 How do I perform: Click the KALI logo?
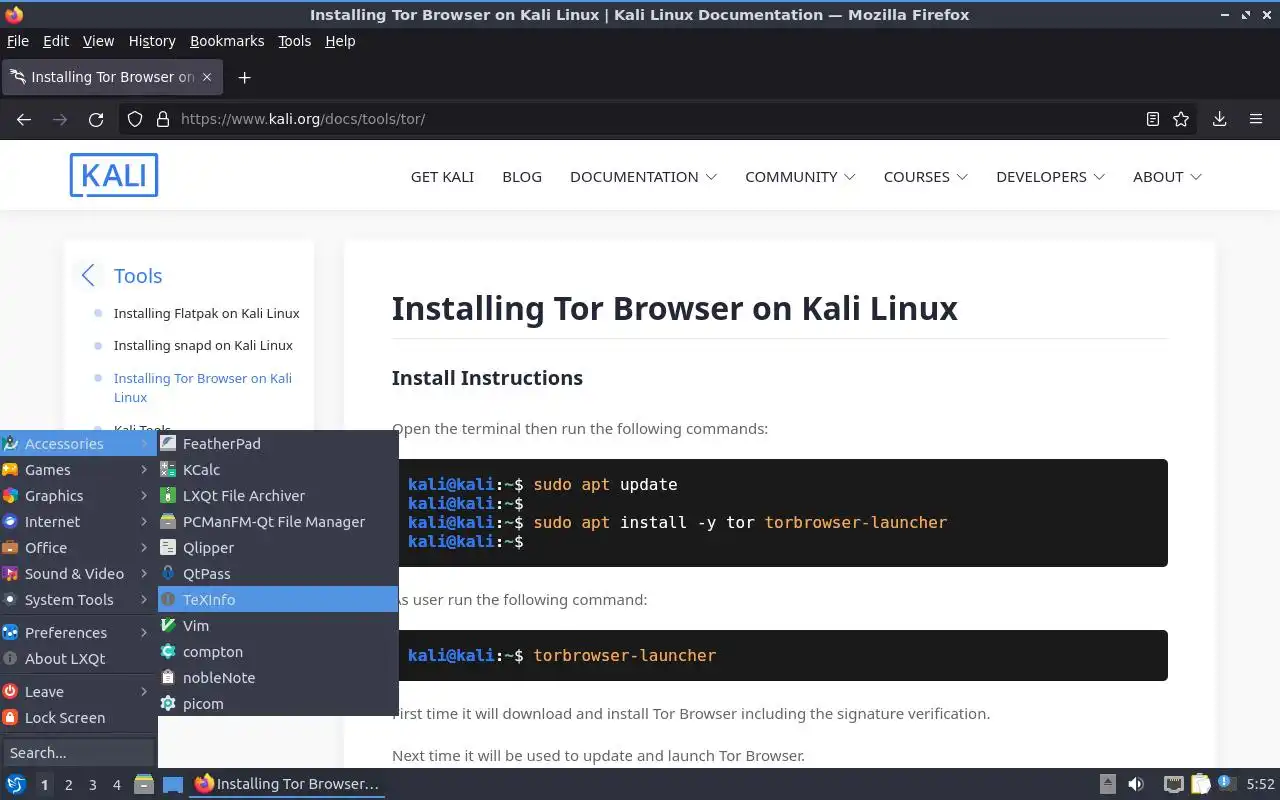114,175
